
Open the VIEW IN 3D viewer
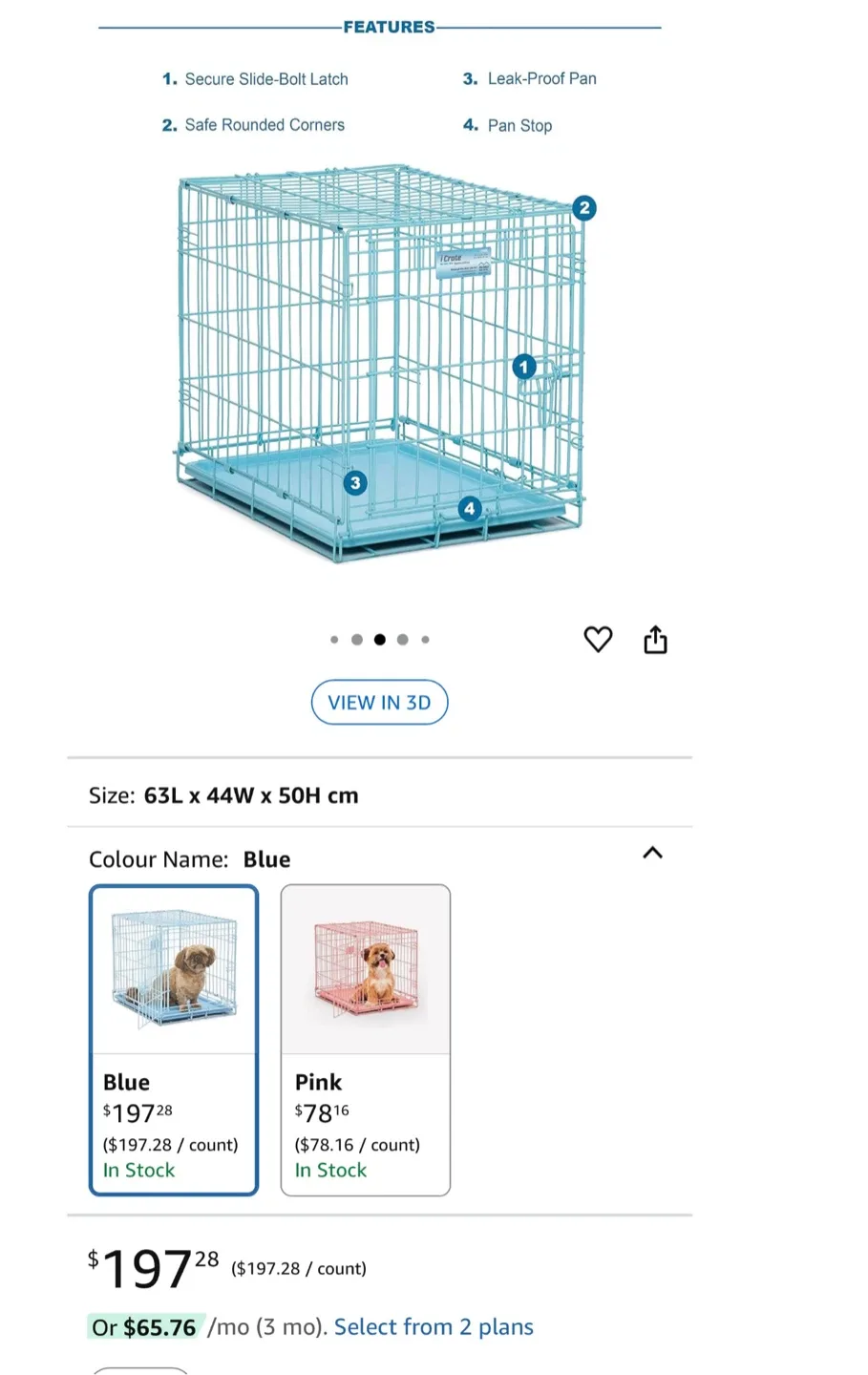click(x=379, y=702)
